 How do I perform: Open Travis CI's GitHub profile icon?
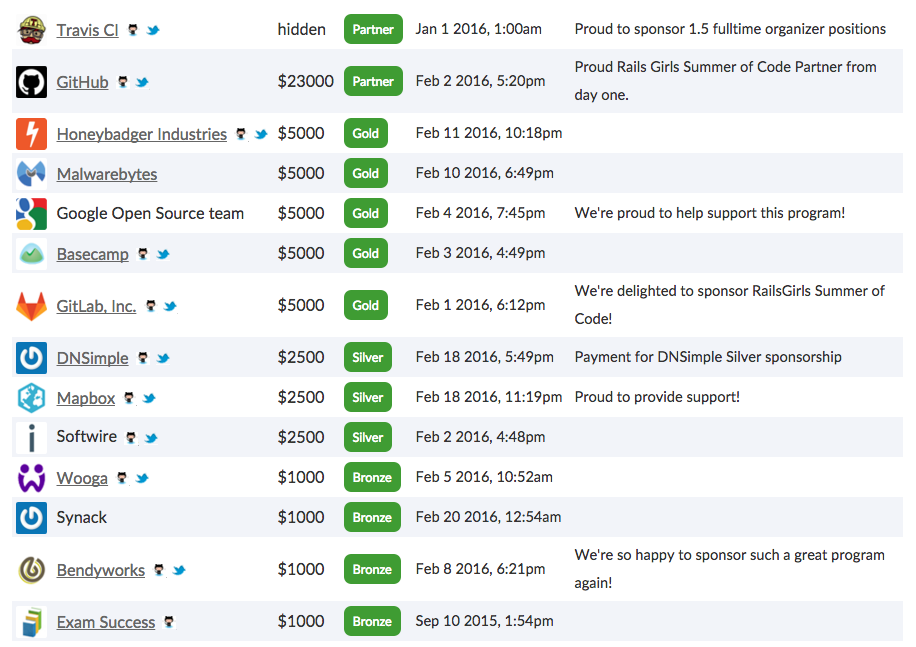(133, 30)
